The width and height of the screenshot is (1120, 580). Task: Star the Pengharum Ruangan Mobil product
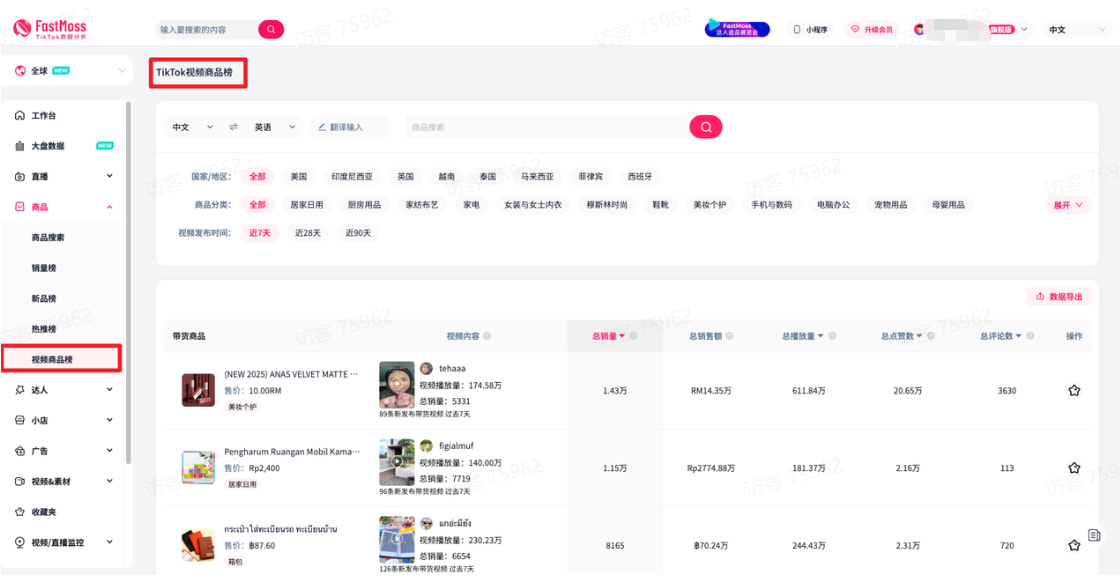(1074, 467)
